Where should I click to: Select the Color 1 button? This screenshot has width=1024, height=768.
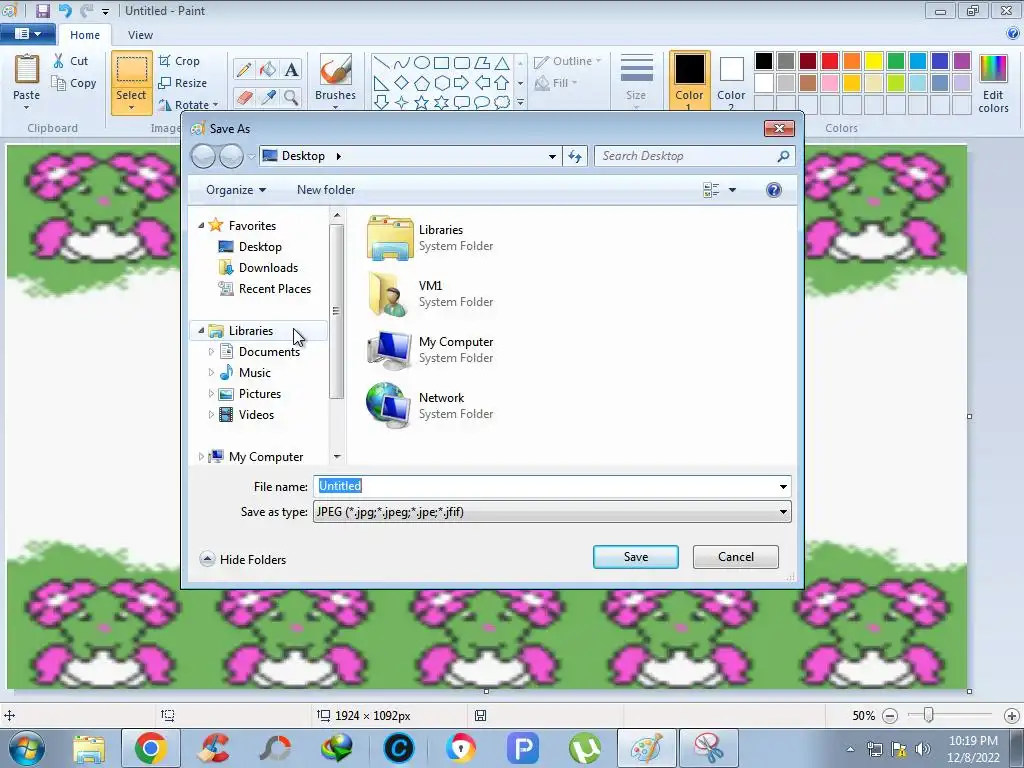pyautogui.click(x=690, y=80)
